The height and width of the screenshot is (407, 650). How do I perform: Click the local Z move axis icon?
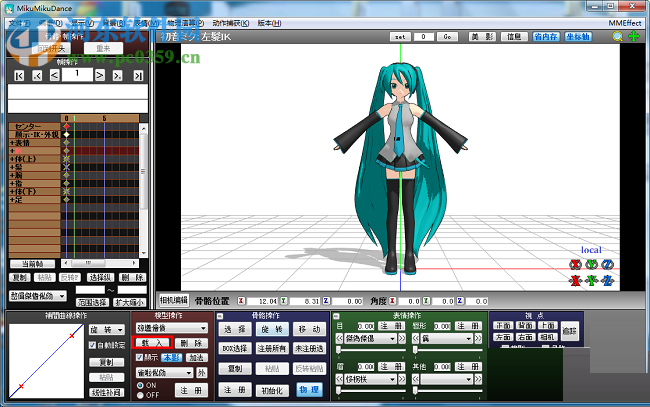(x=608, y=281)
